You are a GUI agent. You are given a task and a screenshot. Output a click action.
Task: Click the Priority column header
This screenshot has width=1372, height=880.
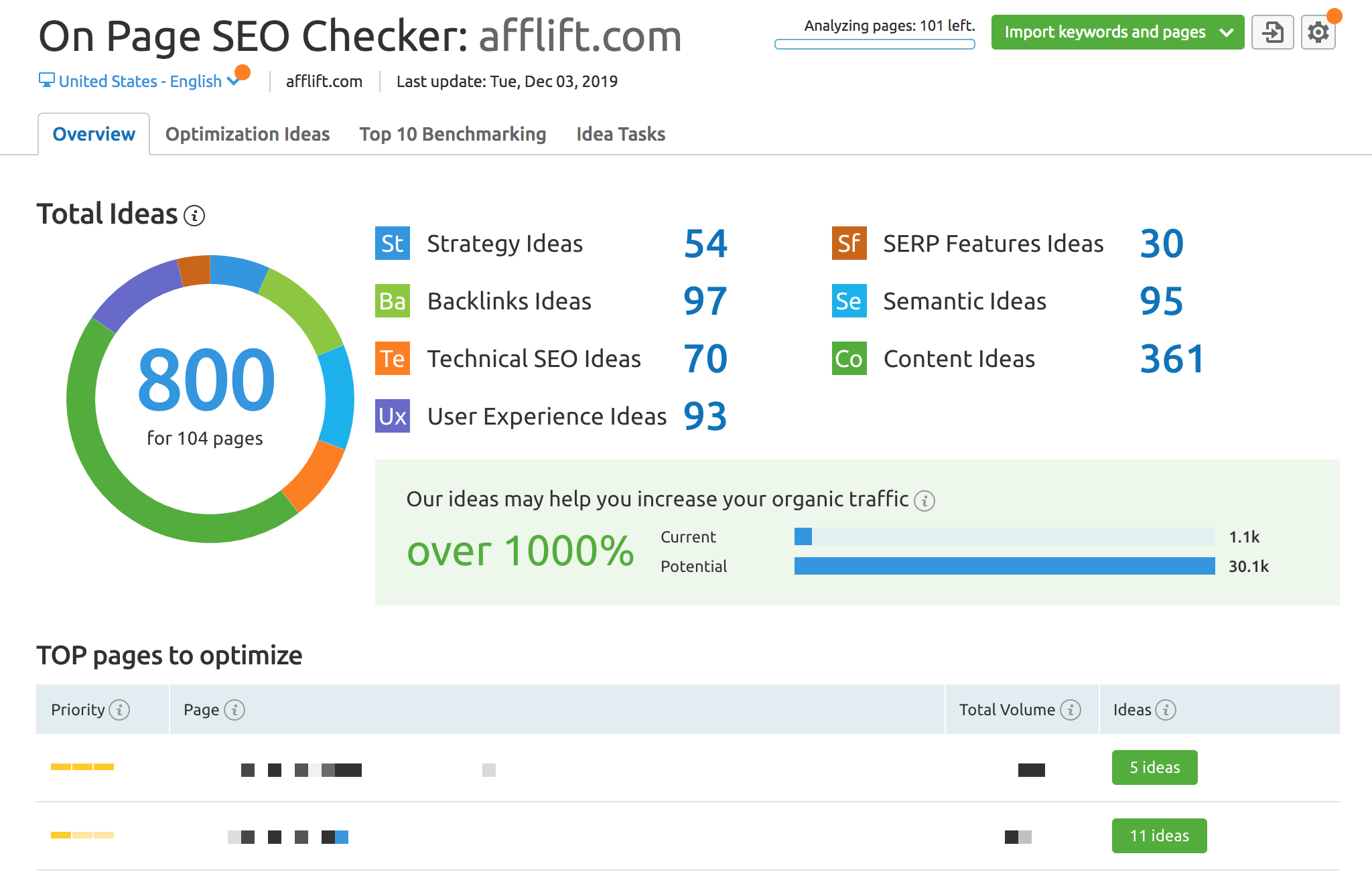point(102,709)
